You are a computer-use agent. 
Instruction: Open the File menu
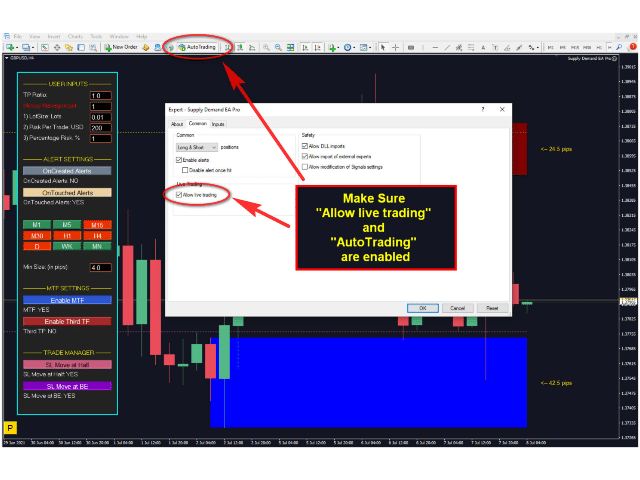pos(18,36)
